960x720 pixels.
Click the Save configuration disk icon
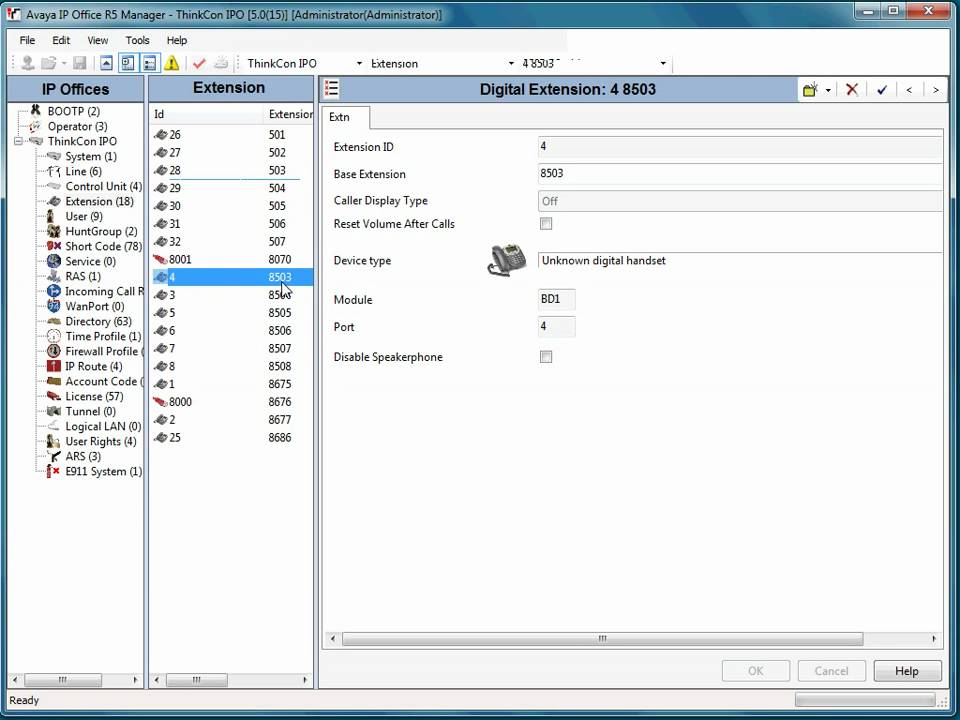80,63
